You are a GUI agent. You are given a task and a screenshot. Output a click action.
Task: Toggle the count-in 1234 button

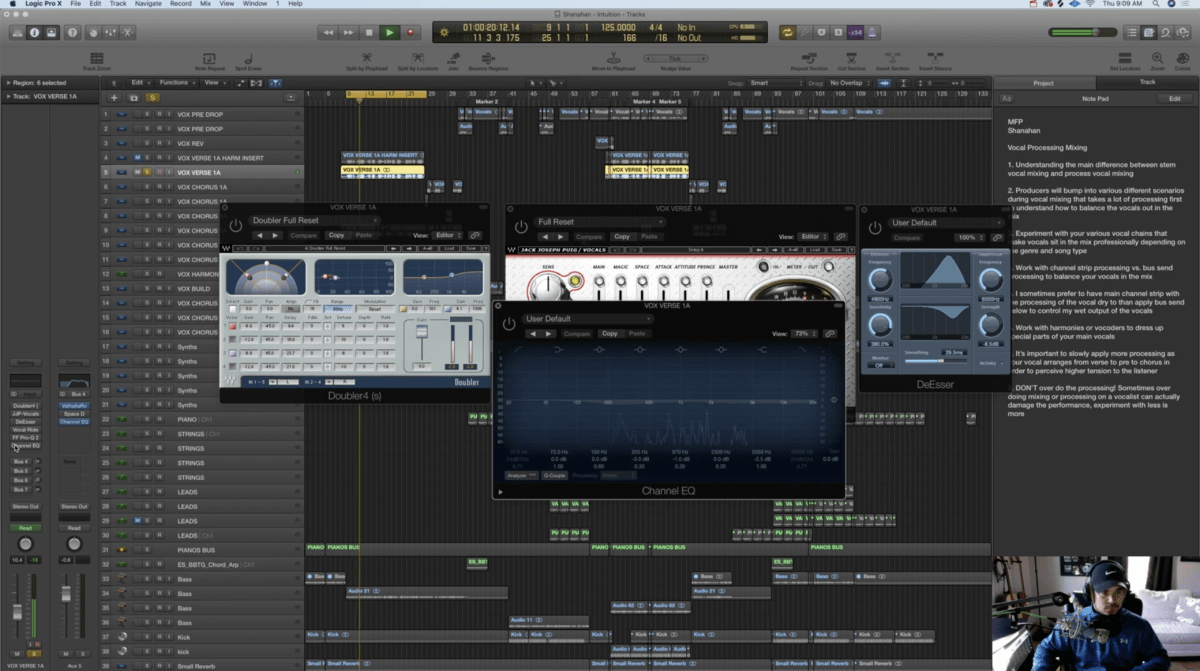855,33
